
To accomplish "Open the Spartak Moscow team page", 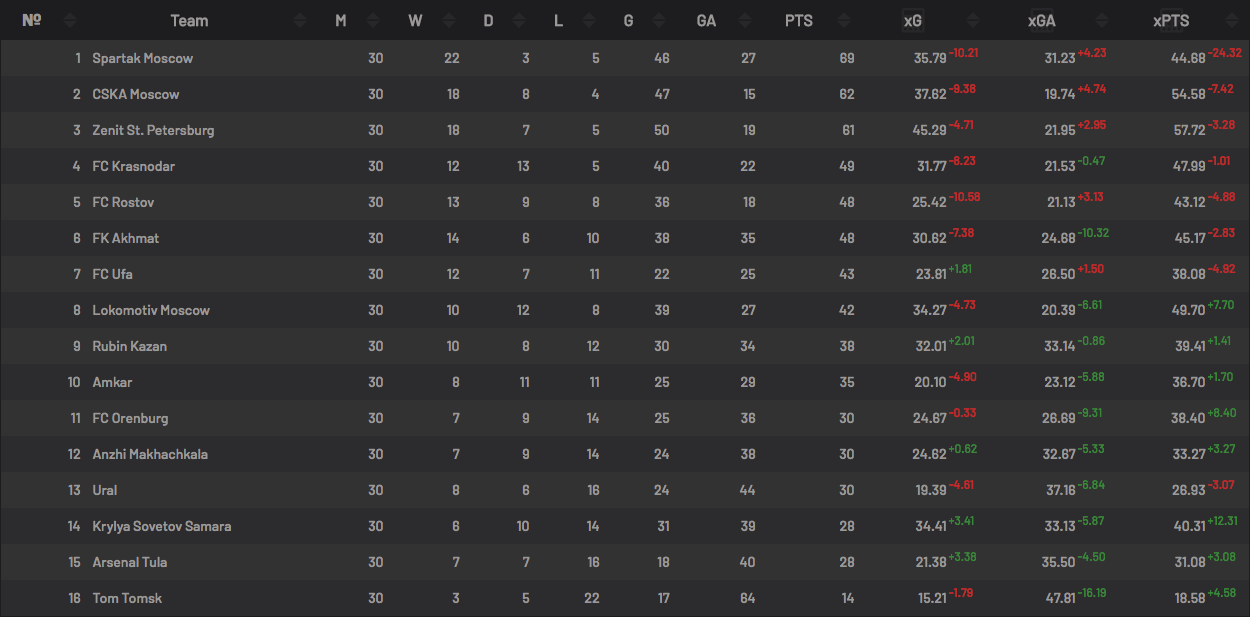I will [142, 58].
